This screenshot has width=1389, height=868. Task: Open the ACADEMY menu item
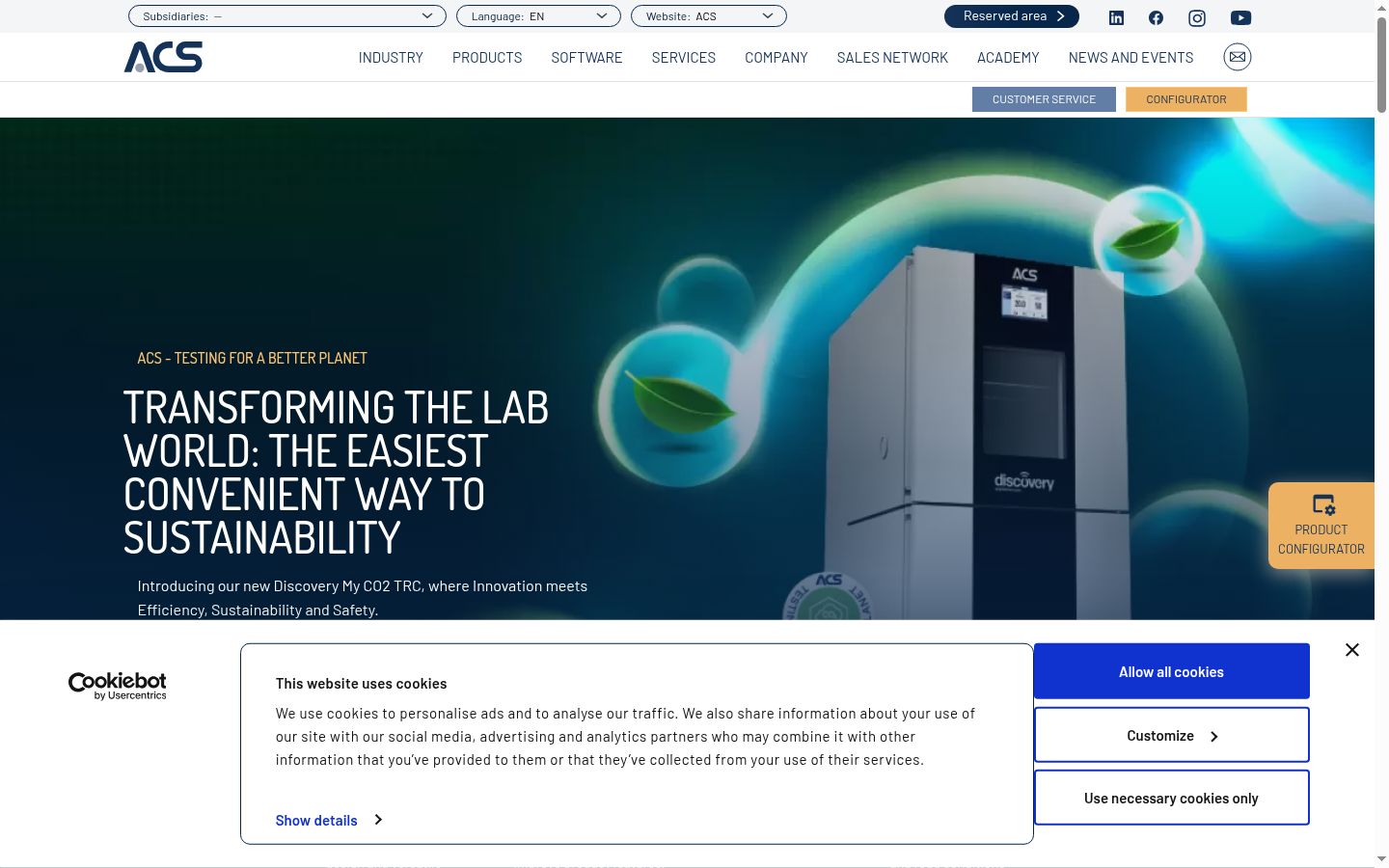(1008, 58)
